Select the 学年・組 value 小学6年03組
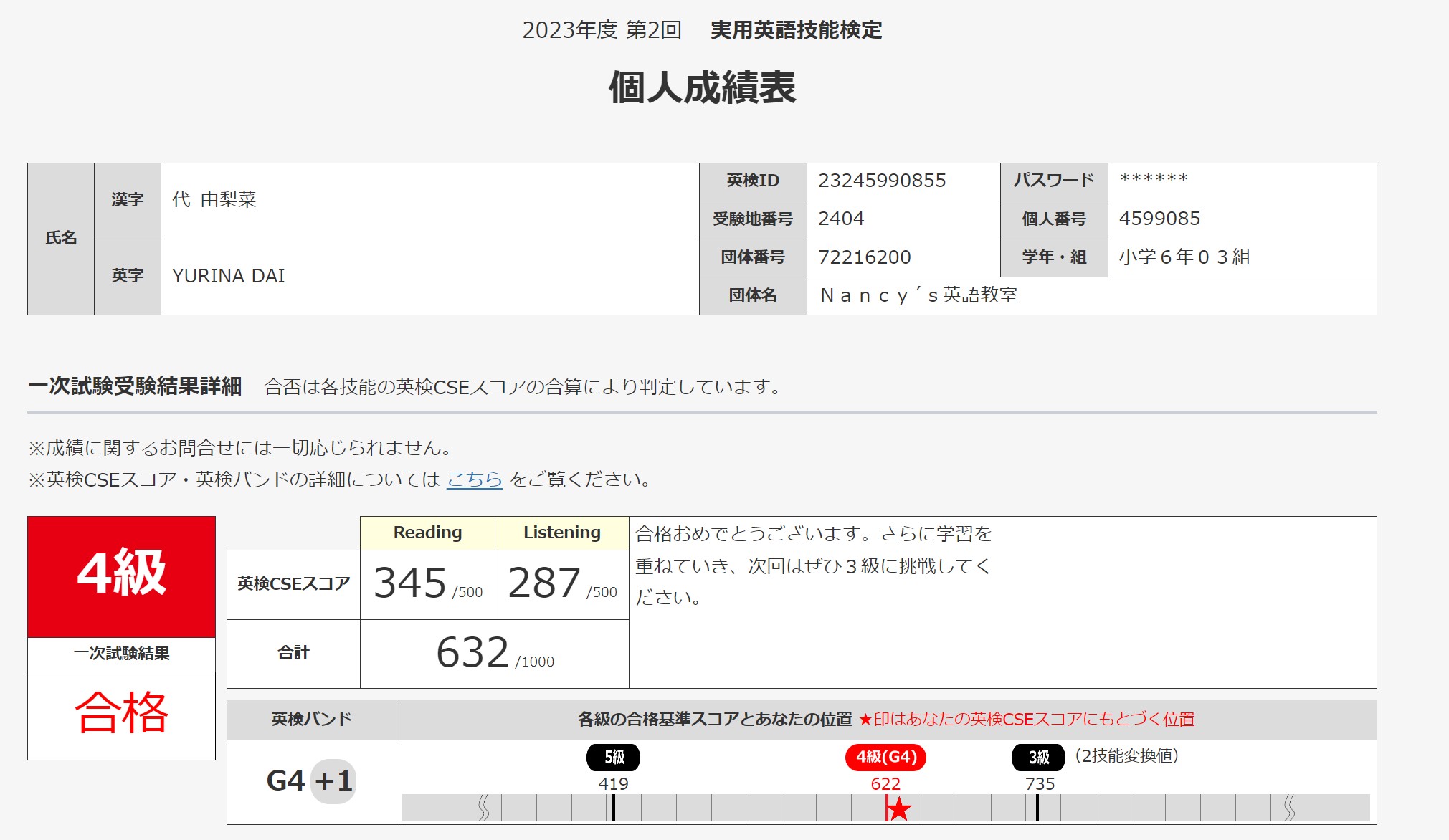 click(1184, 257)
